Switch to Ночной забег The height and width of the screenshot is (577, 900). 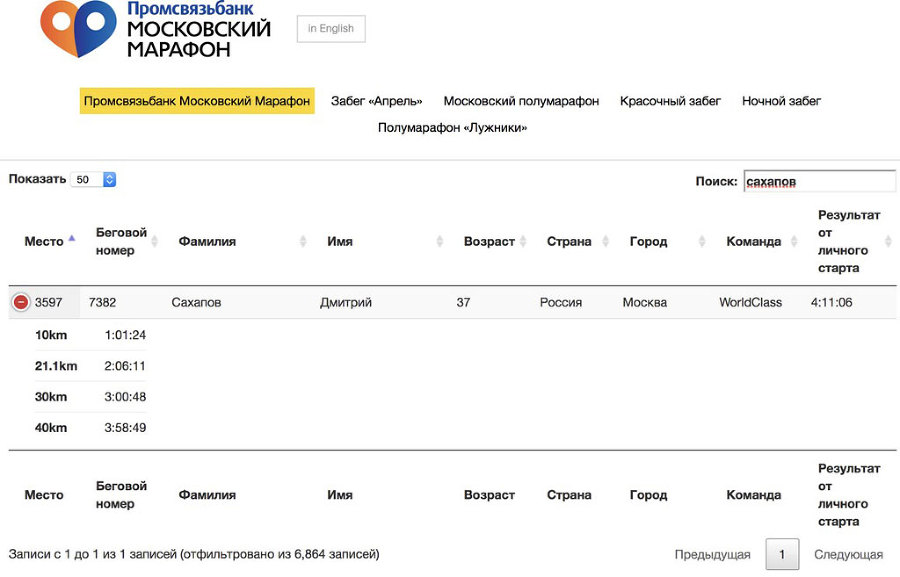click(x=781, y=100)
